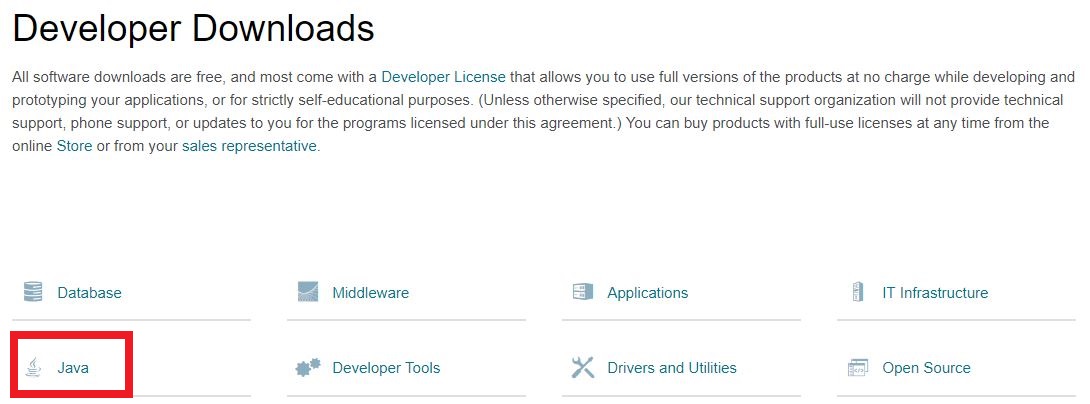
Task: Click the Drivers and Utilities wrench icon
Action: click(x=583, y=367)
